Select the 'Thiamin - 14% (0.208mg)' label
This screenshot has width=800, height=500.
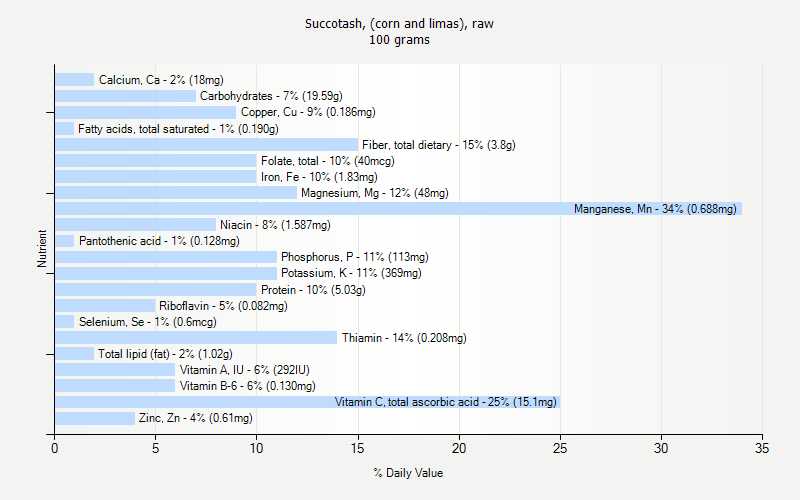click(404, 338)
